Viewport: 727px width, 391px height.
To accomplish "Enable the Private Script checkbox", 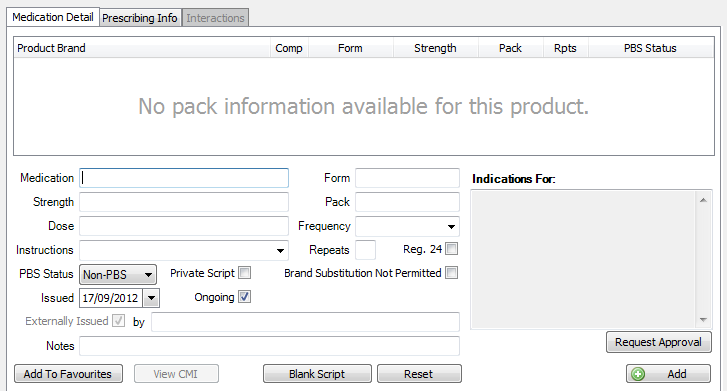I will (x=245, y=273).
